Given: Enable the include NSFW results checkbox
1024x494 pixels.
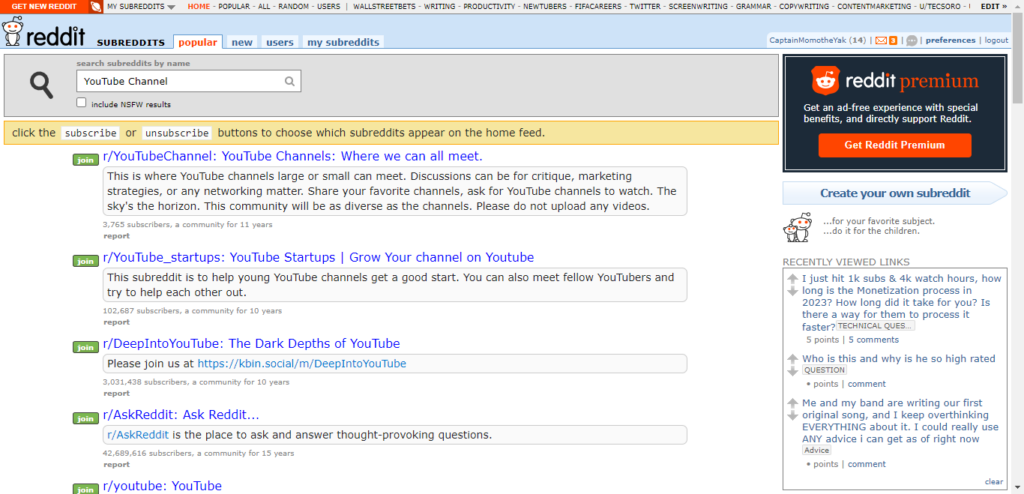Looking at the screenshot, I should [82, 103].
